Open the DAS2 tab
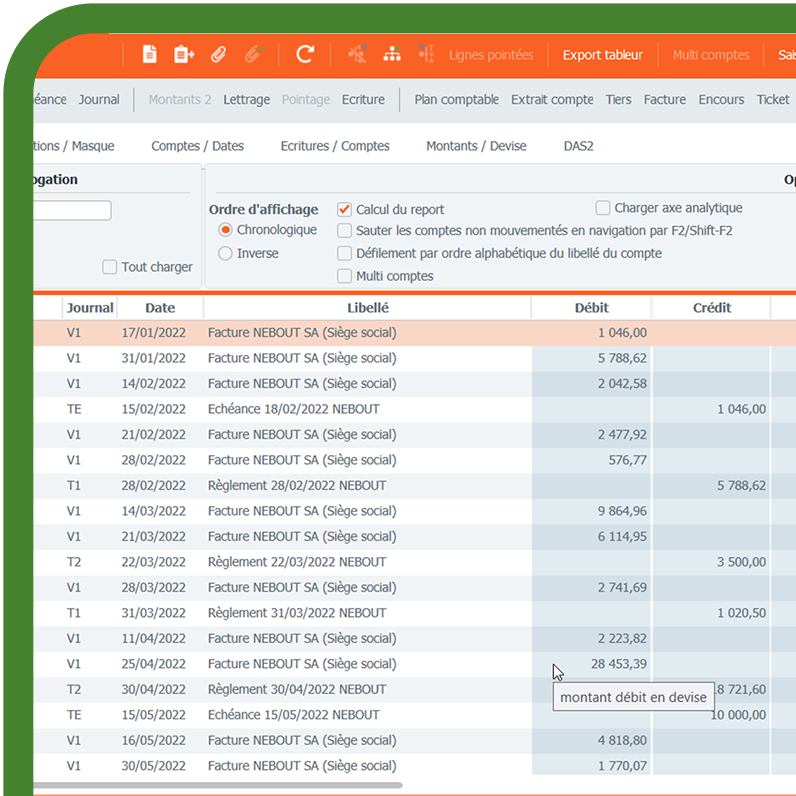796x796 pixels. click(x=578, y=146)
